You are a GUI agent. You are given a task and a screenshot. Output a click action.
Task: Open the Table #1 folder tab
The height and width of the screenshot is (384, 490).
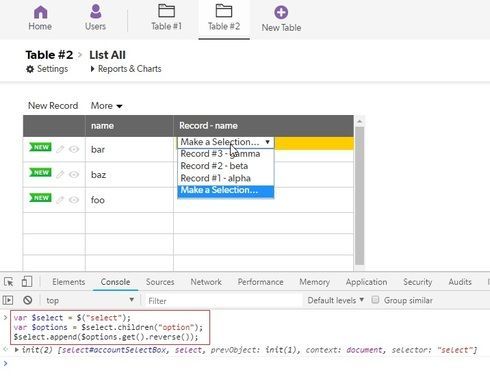point(166,18)
